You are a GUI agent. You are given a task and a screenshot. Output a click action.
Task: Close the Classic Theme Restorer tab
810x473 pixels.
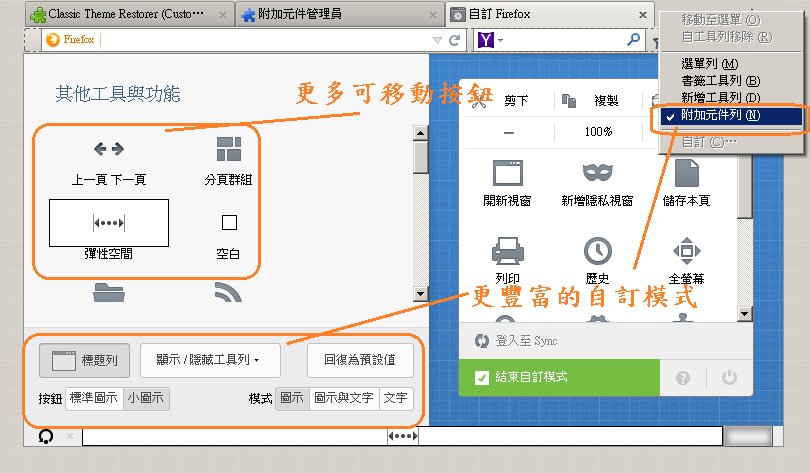click(x=223, y=15)
